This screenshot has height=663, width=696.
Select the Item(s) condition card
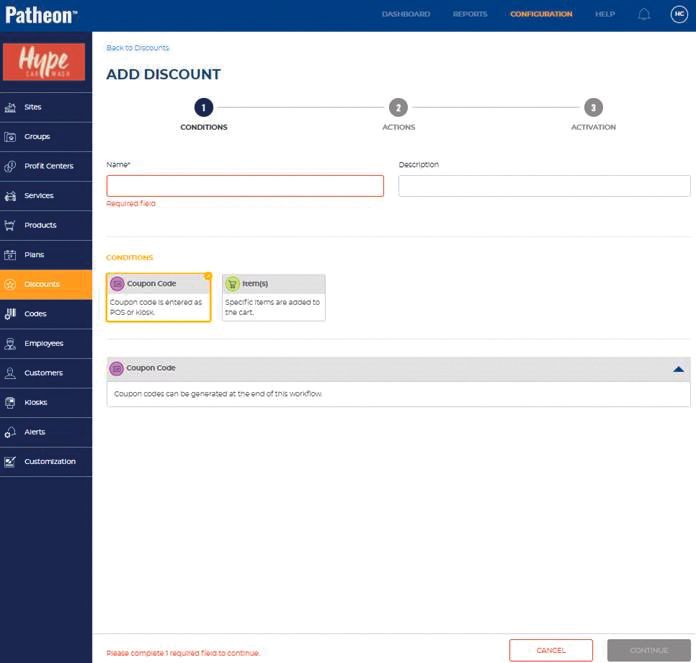click(273, 298)
